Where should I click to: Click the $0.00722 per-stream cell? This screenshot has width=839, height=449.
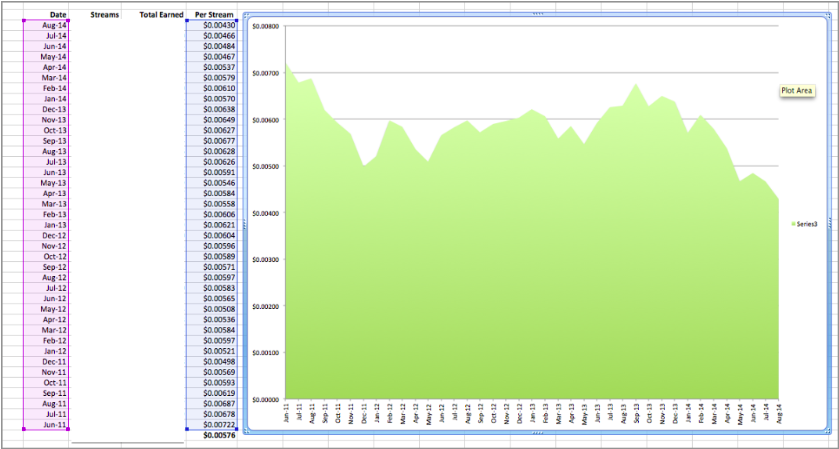pyautogui.click(x=218, y=425)
